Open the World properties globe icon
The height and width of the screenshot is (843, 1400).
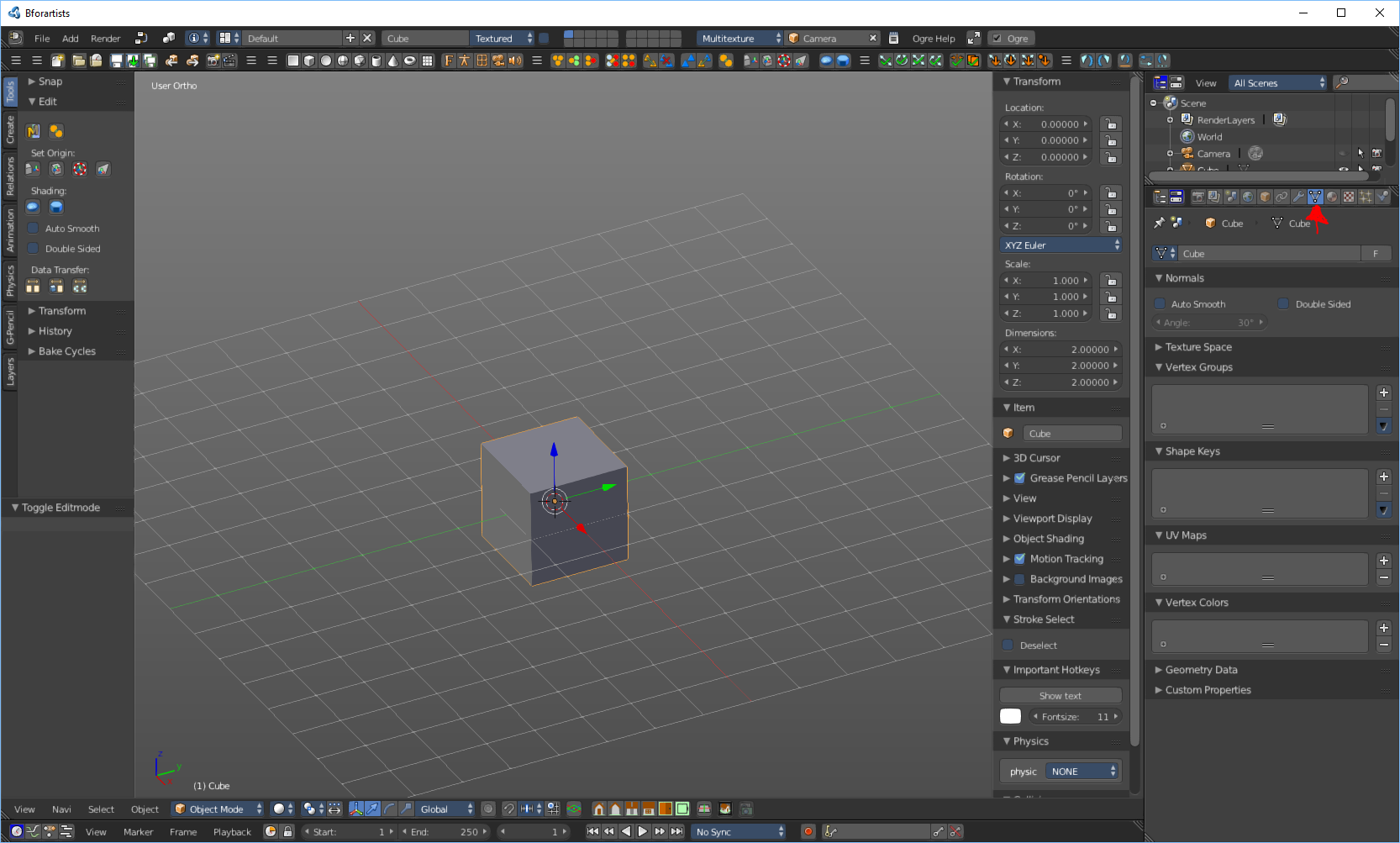pos(1248,197)
